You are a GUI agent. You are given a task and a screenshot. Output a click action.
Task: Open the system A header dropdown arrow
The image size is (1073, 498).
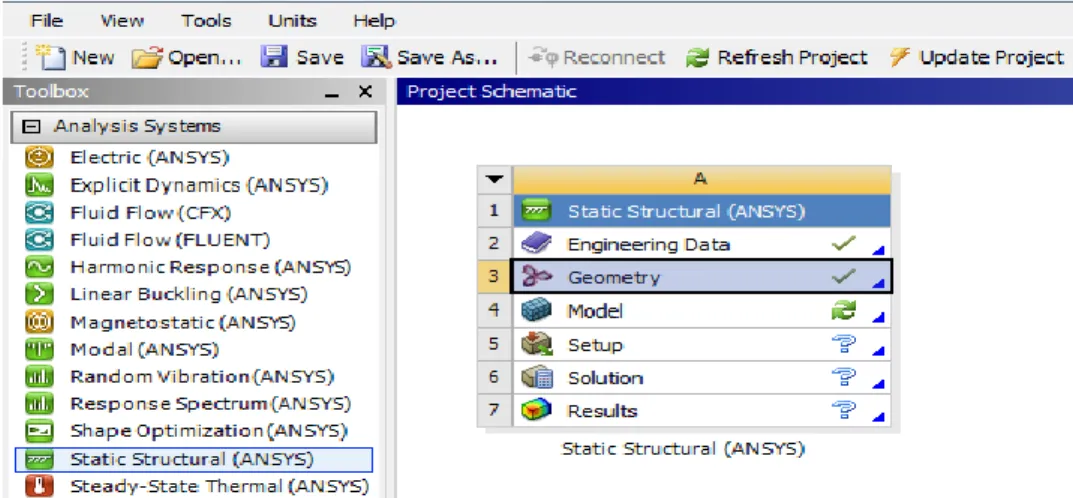(x=494, y=179)
